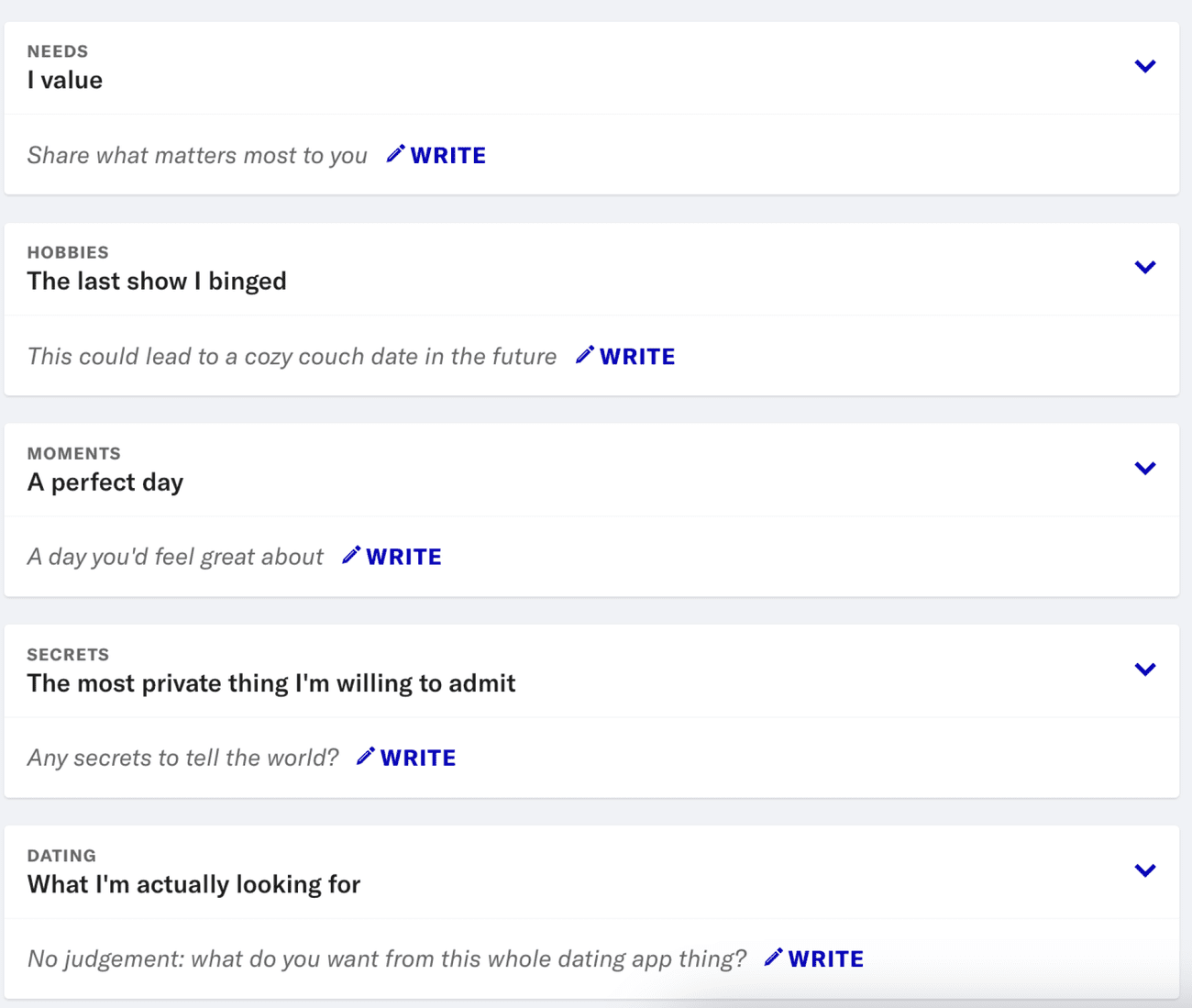Image resolution: width=1192 pixels, height=1008 pixels.
Task: Click the pencil icon in the Secrets section
Action: click(x=366, y=757)
